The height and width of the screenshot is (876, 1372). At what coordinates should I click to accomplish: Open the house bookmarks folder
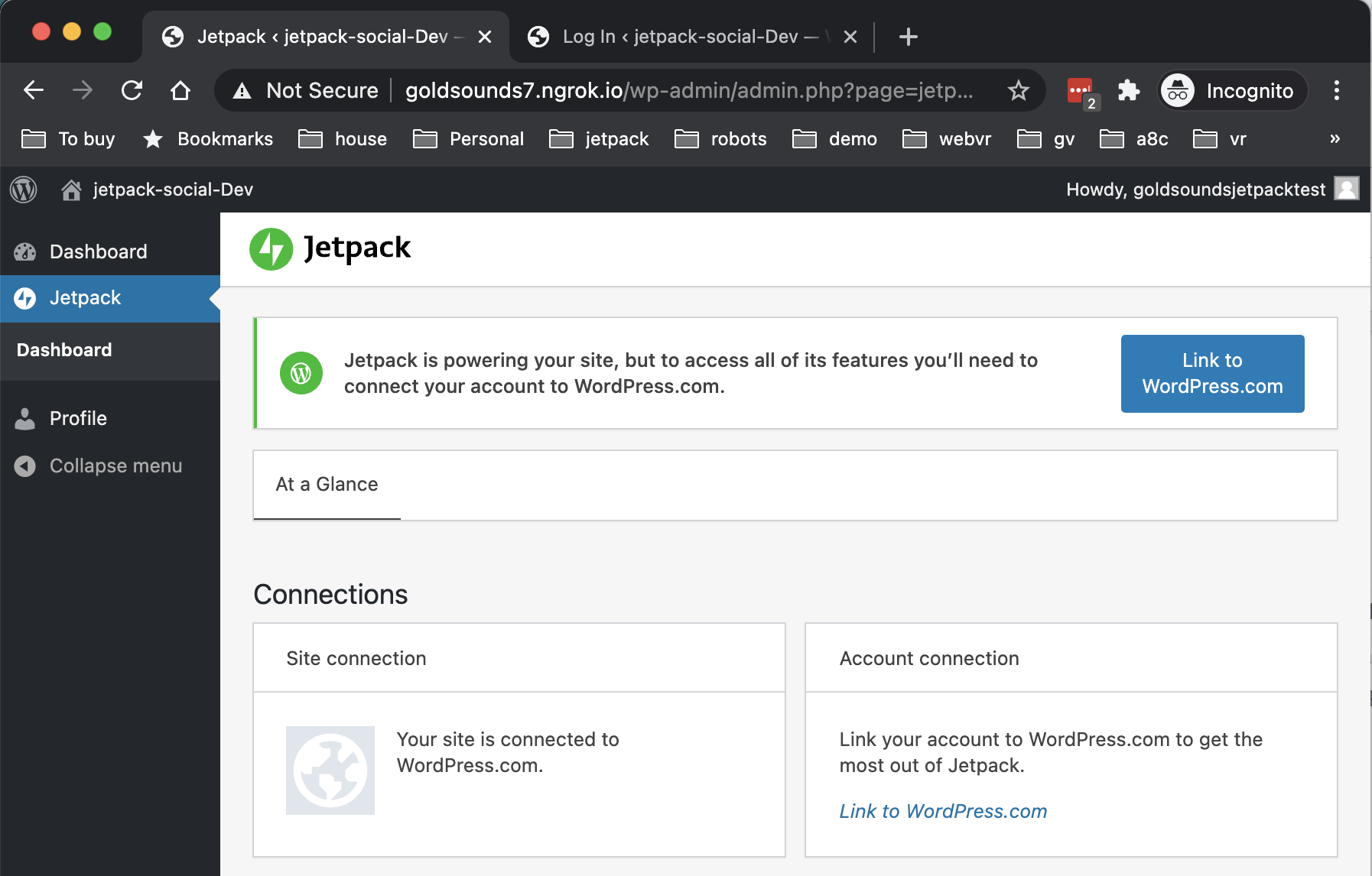coord(343,139)
